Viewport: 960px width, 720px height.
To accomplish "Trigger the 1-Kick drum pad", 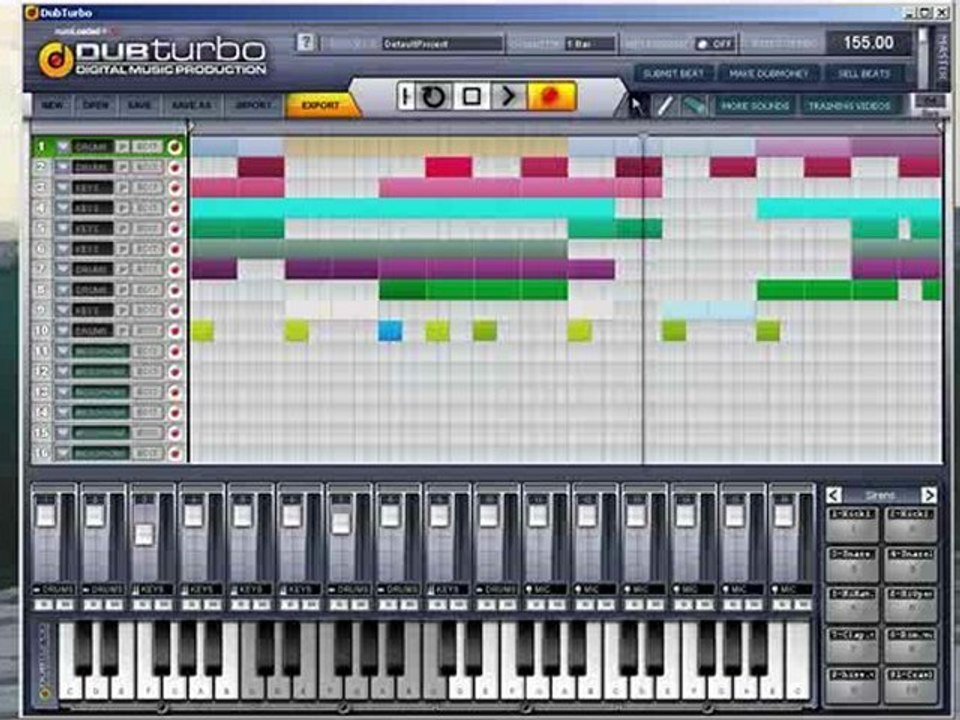I will [x=852, y=523].
